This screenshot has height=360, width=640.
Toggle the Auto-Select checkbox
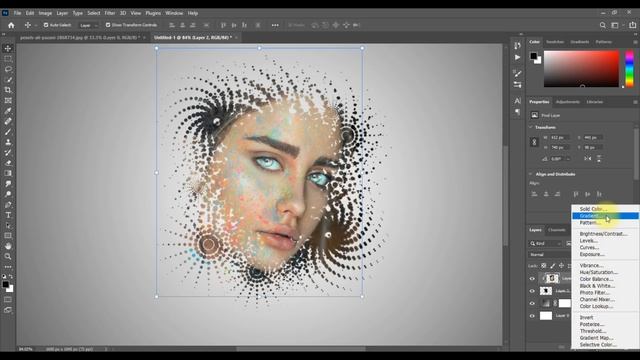coord(46,25)
